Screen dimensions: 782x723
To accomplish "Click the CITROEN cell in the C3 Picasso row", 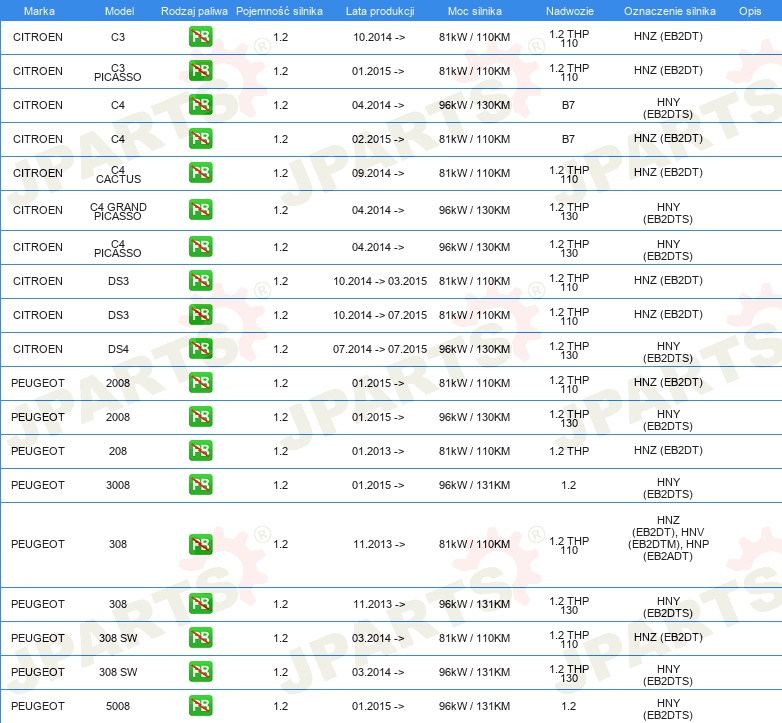I will 38,71.
